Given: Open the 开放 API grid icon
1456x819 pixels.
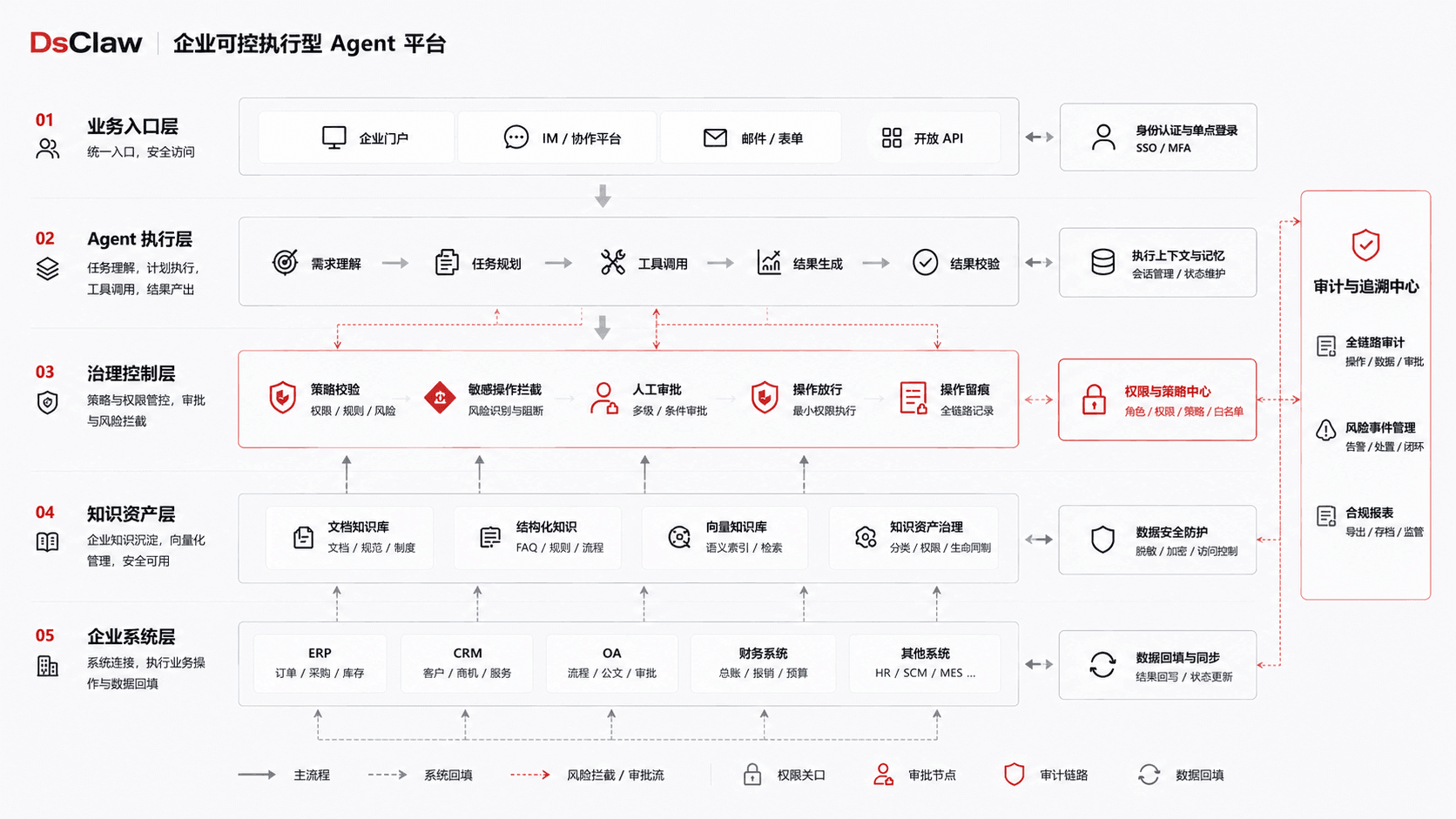Looking at the screenshot, I should (x=892, y=138).
